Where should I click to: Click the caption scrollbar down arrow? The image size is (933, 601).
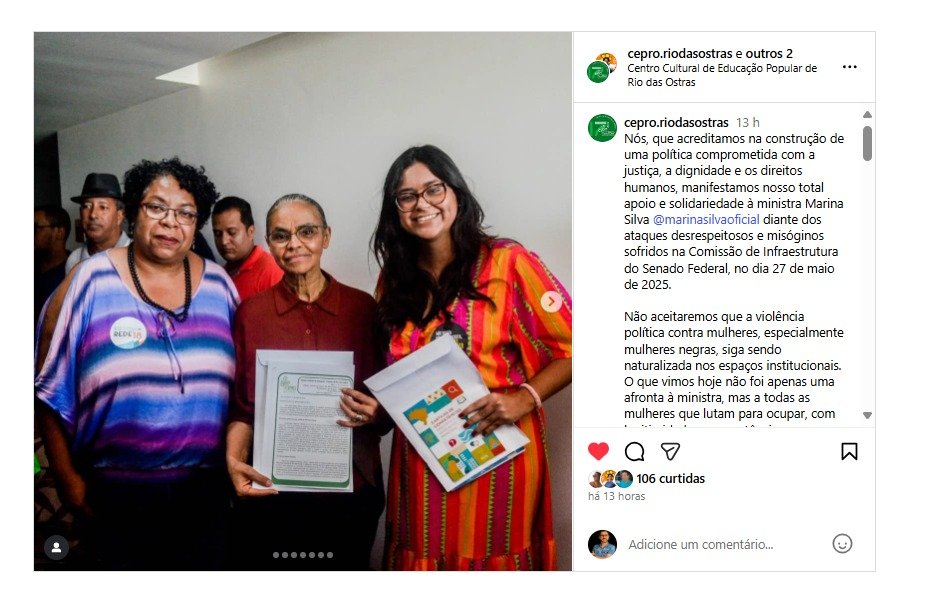pyautogui.click(x=867, y=415)
